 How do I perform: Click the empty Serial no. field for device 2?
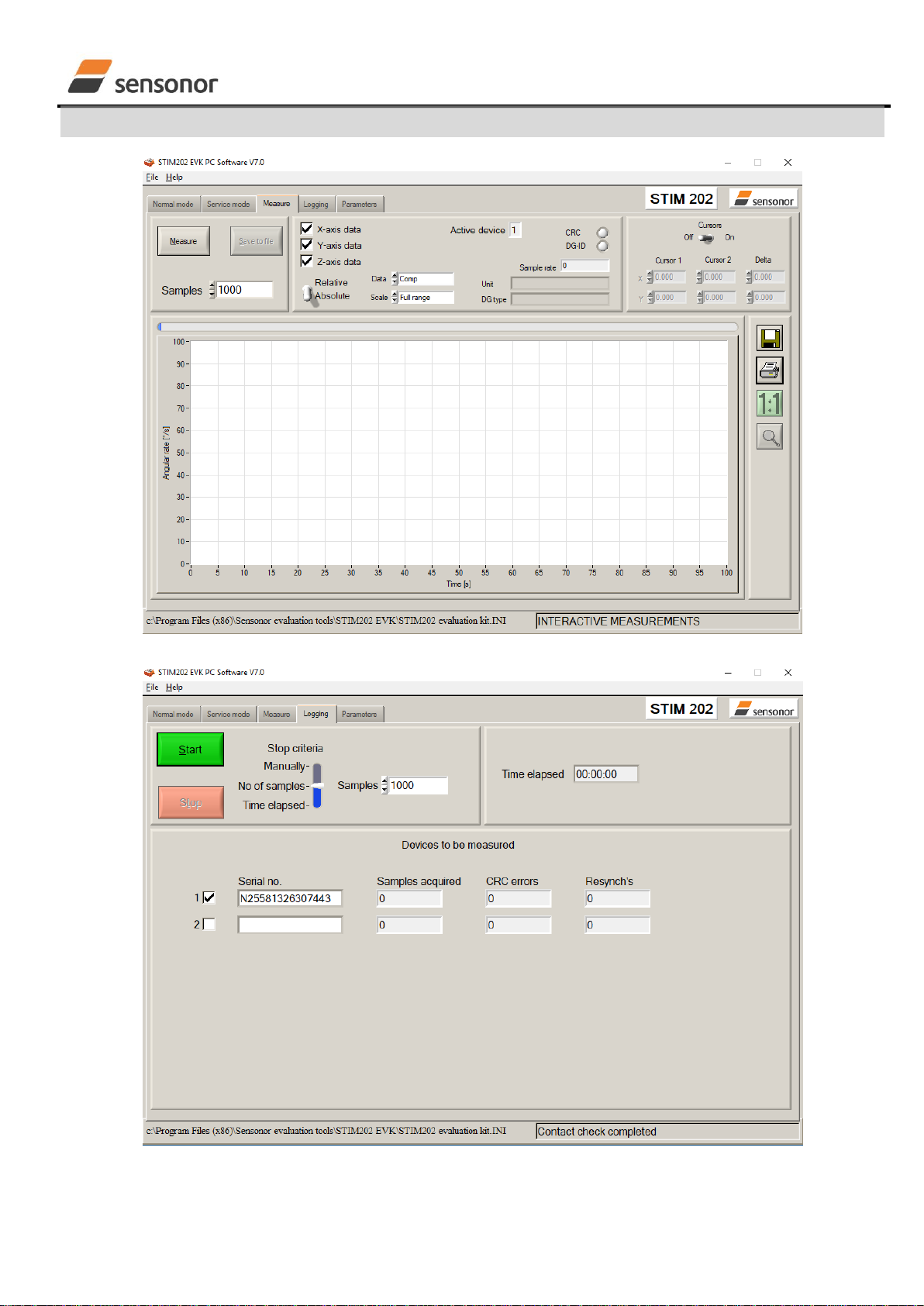pos(290,925)
